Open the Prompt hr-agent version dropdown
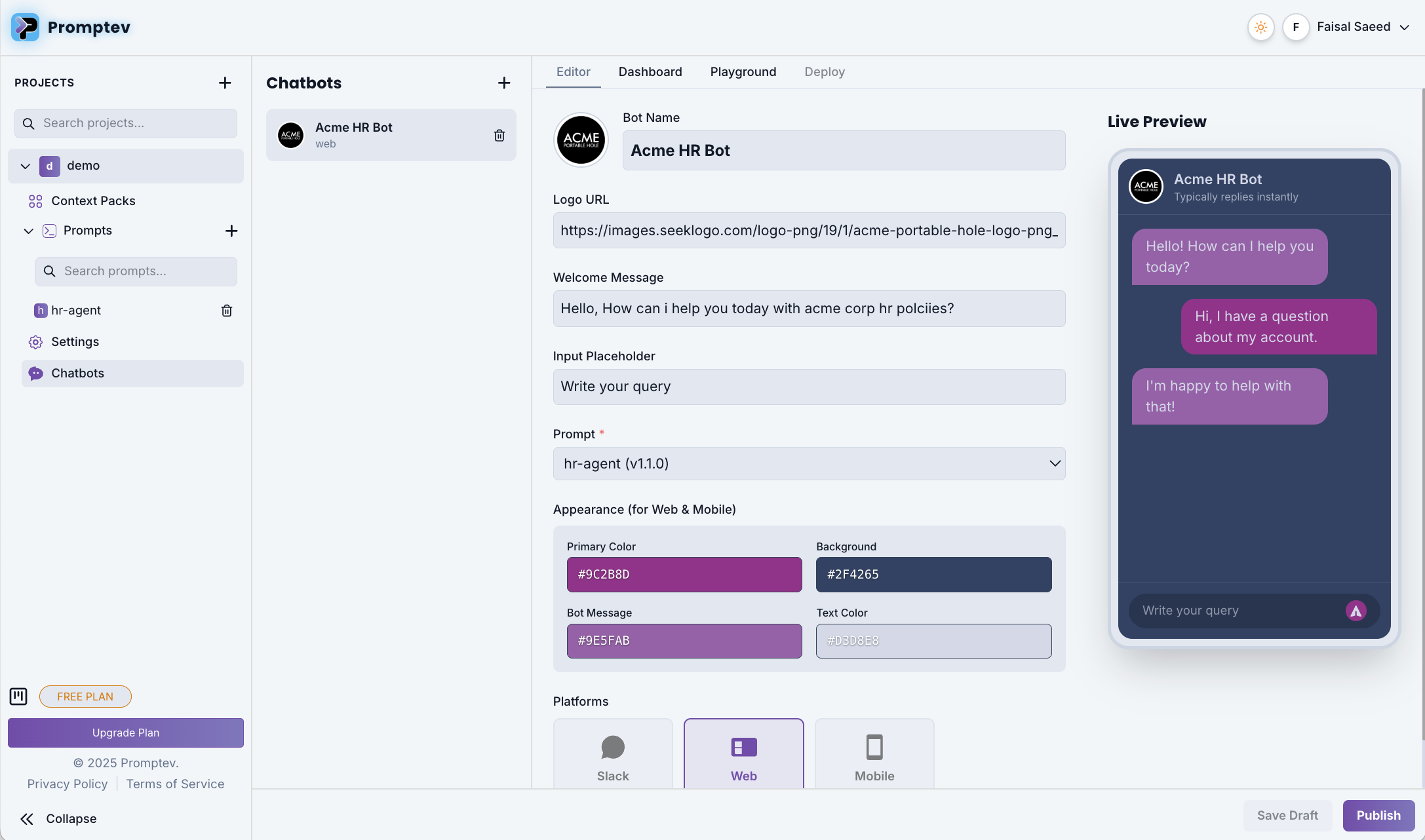This screenshot has width=1425, height=840. pyautogui.click(x=809, y=464)
